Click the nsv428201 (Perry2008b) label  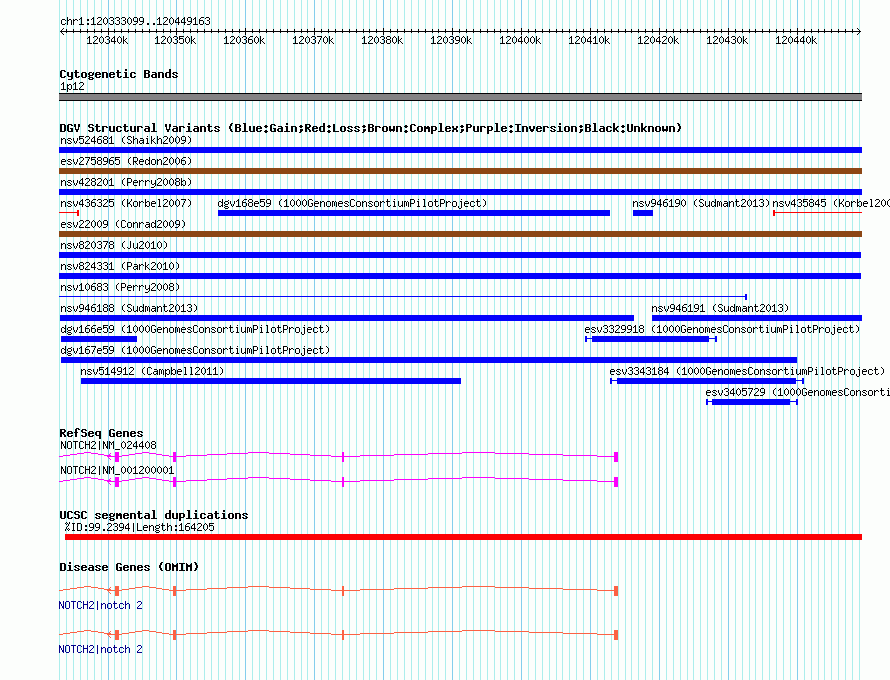pyautogui.click(x=126, y=182)
